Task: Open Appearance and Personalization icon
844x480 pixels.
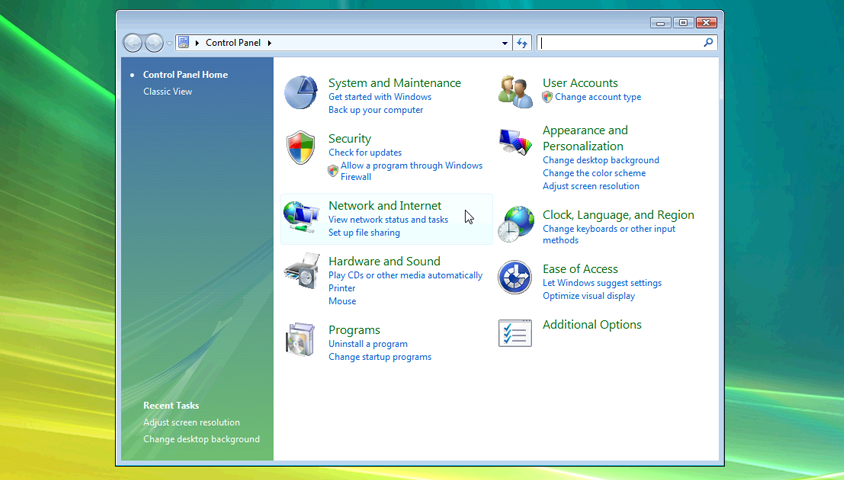Action: [x=515, y=142]
